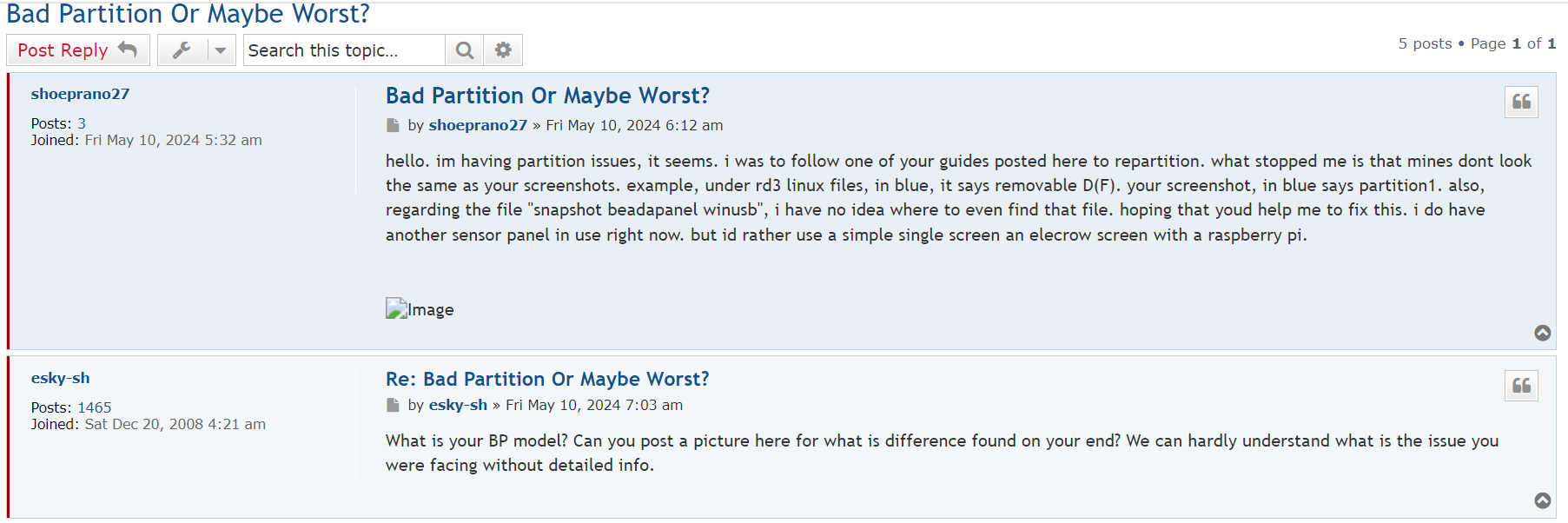Jump to top from esky-sh's reply
Screen dimensions: 1568x523
click(1543, 500)
